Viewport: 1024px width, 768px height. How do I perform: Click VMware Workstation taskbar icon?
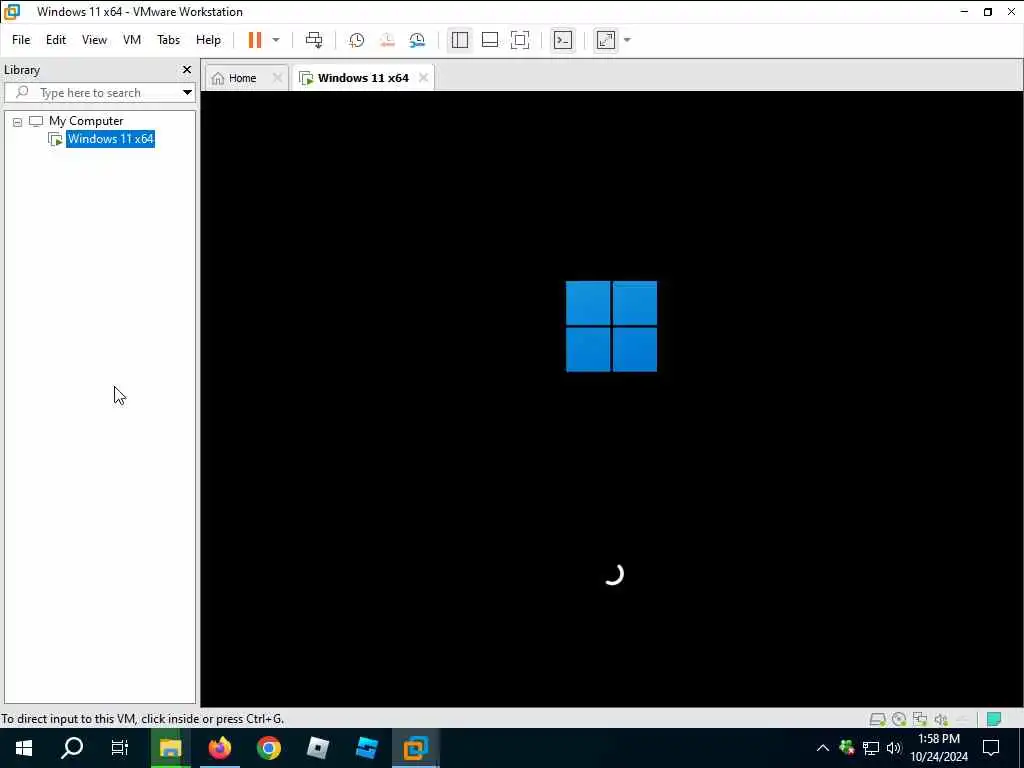[x=415, y=748]
